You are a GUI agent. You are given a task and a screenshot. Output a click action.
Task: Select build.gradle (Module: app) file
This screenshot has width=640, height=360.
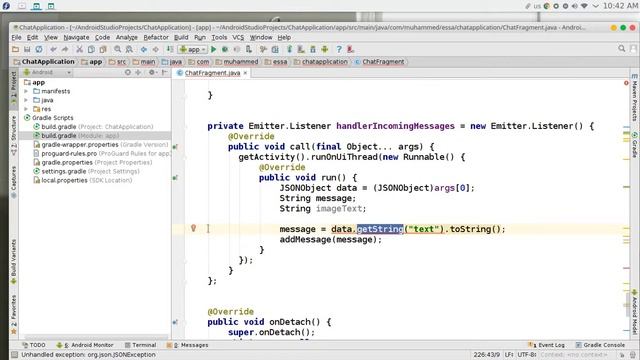[x=95, y=136]
